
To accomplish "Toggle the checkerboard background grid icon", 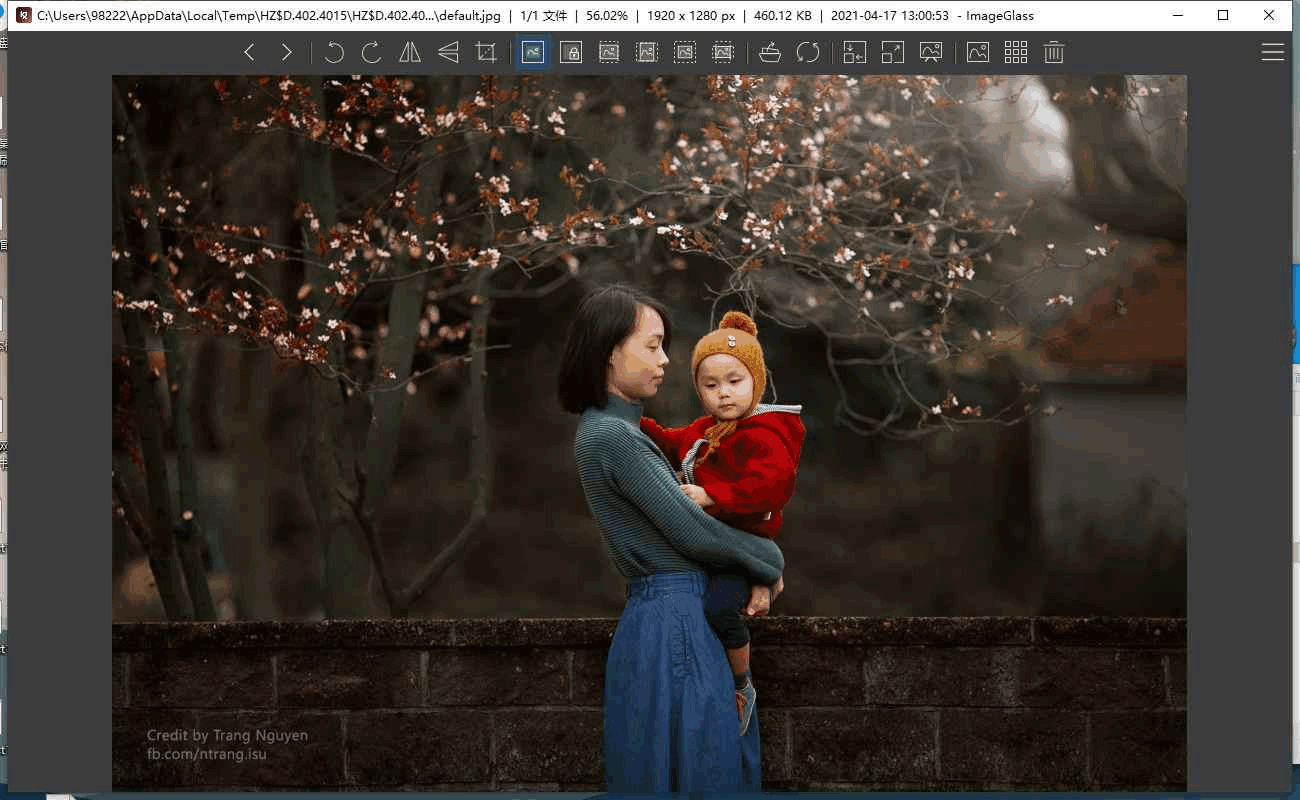I will (1016, 52).
